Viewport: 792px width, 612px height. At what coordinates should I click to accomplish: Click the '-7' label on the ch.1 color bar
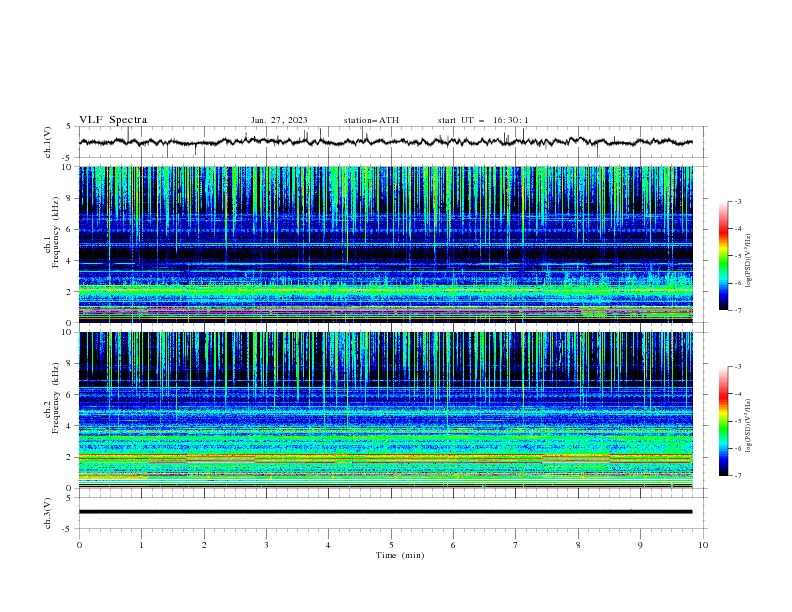point(737,310)
